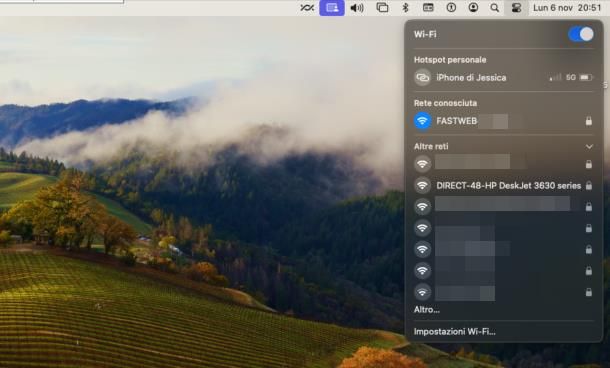Image resolution: width=610 pixels, height=368 pixels.
Task: Click the 5G signal indicator for Jessica's iPhone
Action: click(x=571, y=77)
